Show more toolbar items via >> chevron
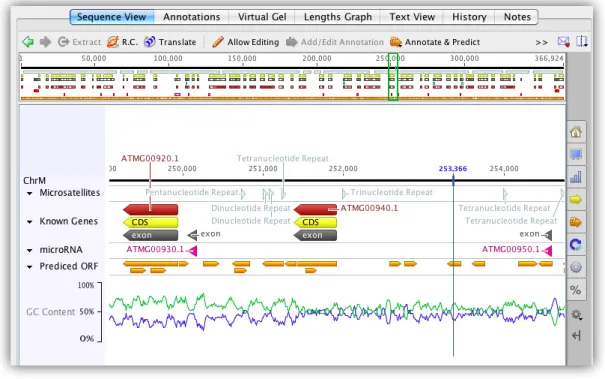The width and height of the screenshot is (605, 379). [541, 42]
